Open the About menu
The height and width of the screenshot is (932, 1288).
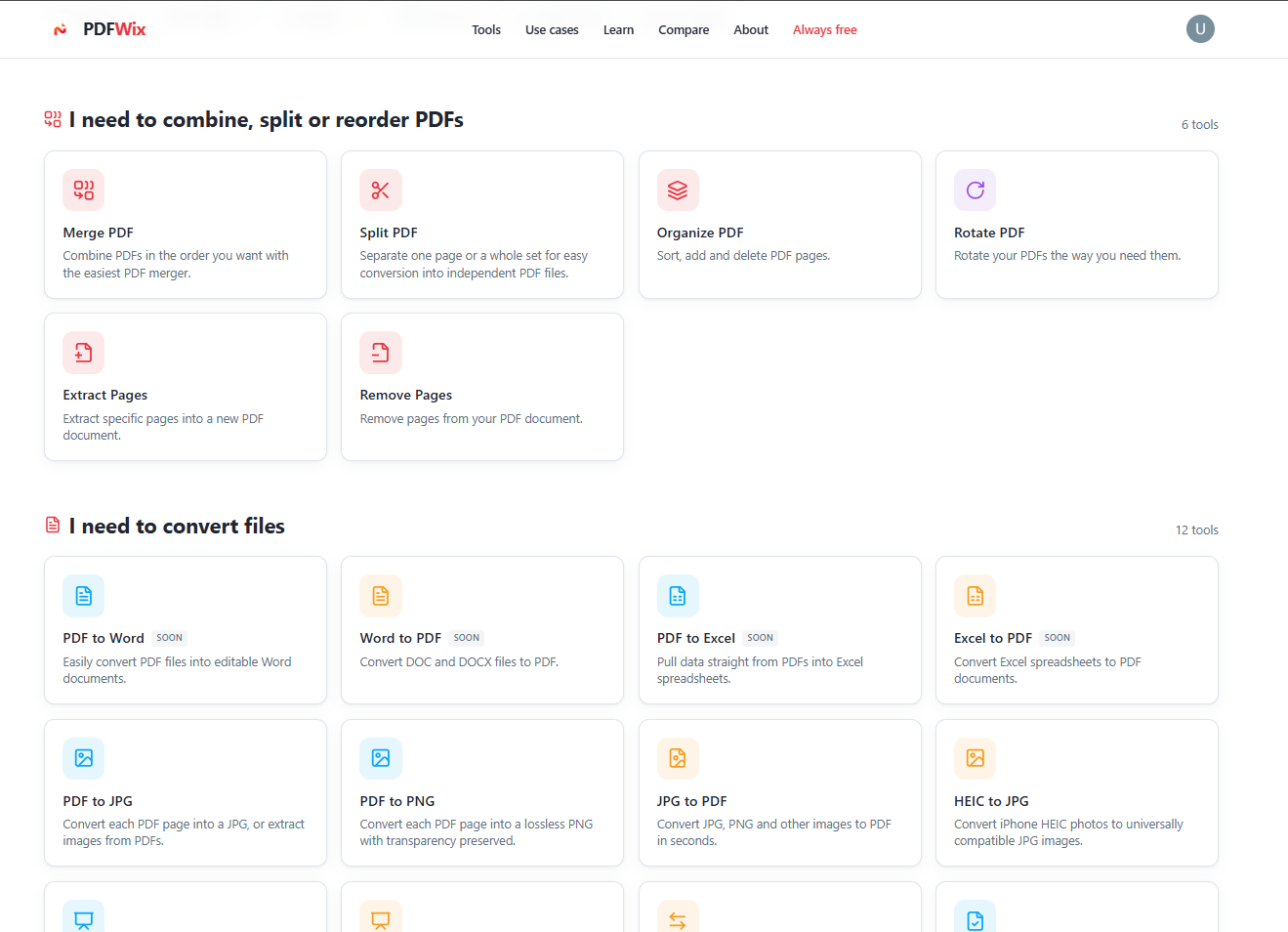pyautogui.click(x=751, y=30)
